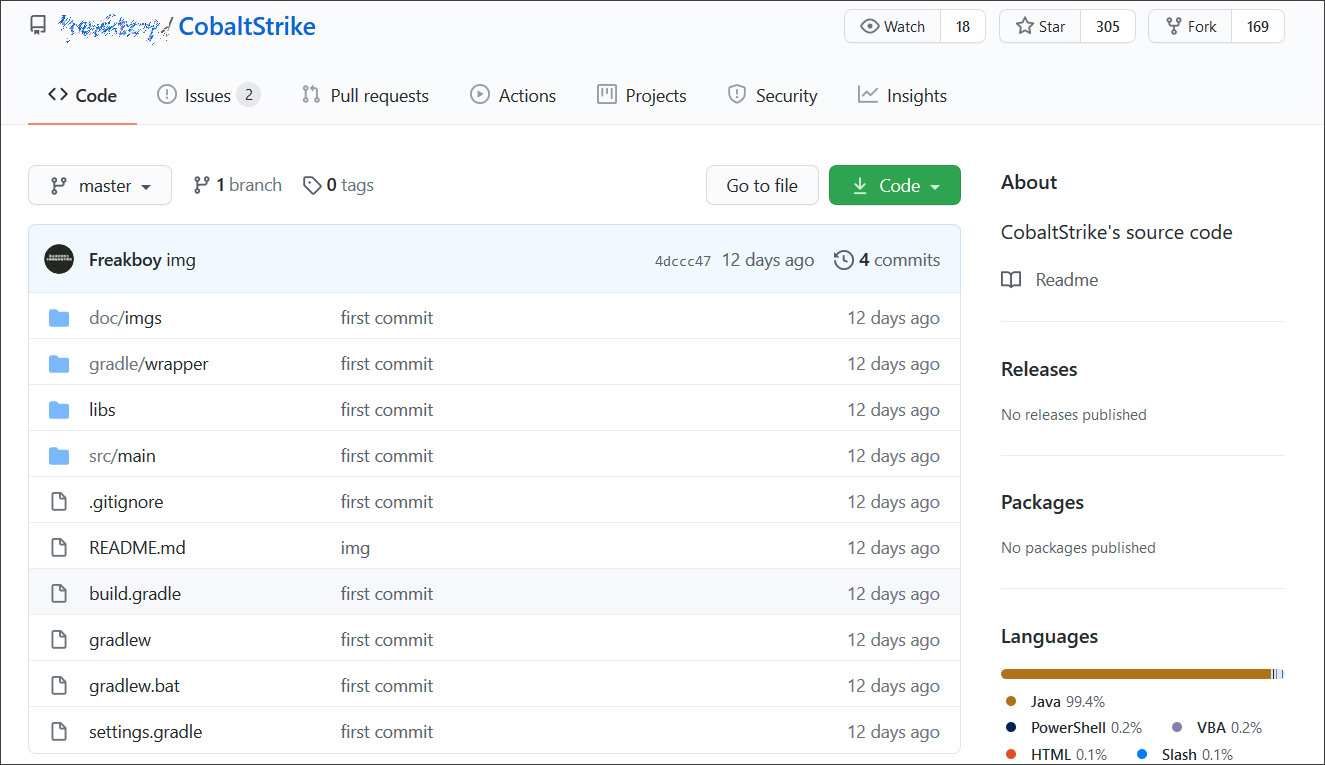The width and height of the screenshot is (1325, 765).
Task: Click the repository icon before the repo name
Action: pyautogui.click(x=38, y=26)
